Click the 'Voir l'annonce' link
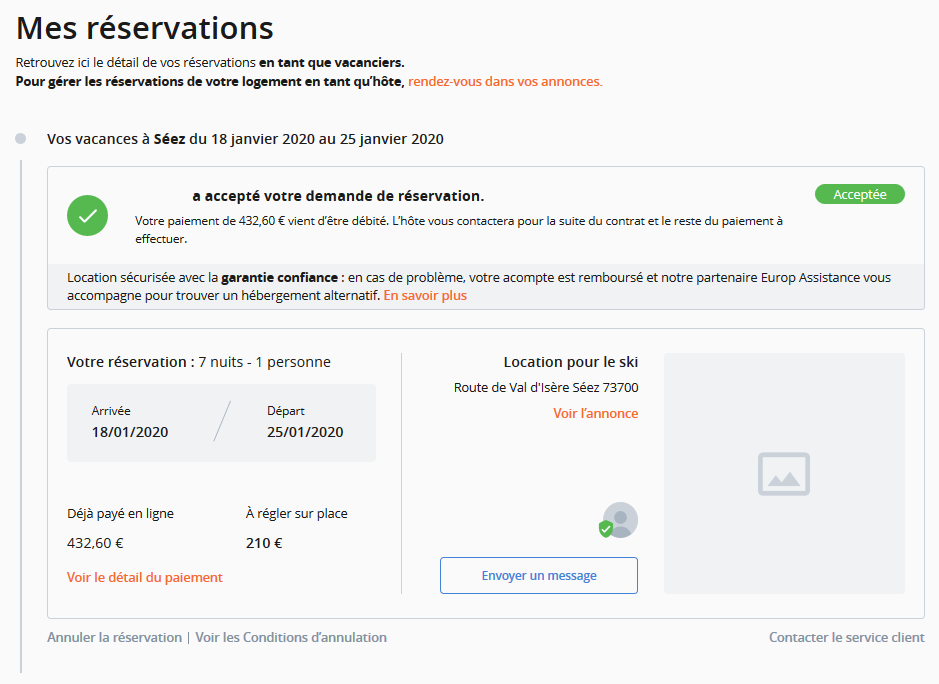The height and width of the screenshot is (684, 939). tap(595, 413)
